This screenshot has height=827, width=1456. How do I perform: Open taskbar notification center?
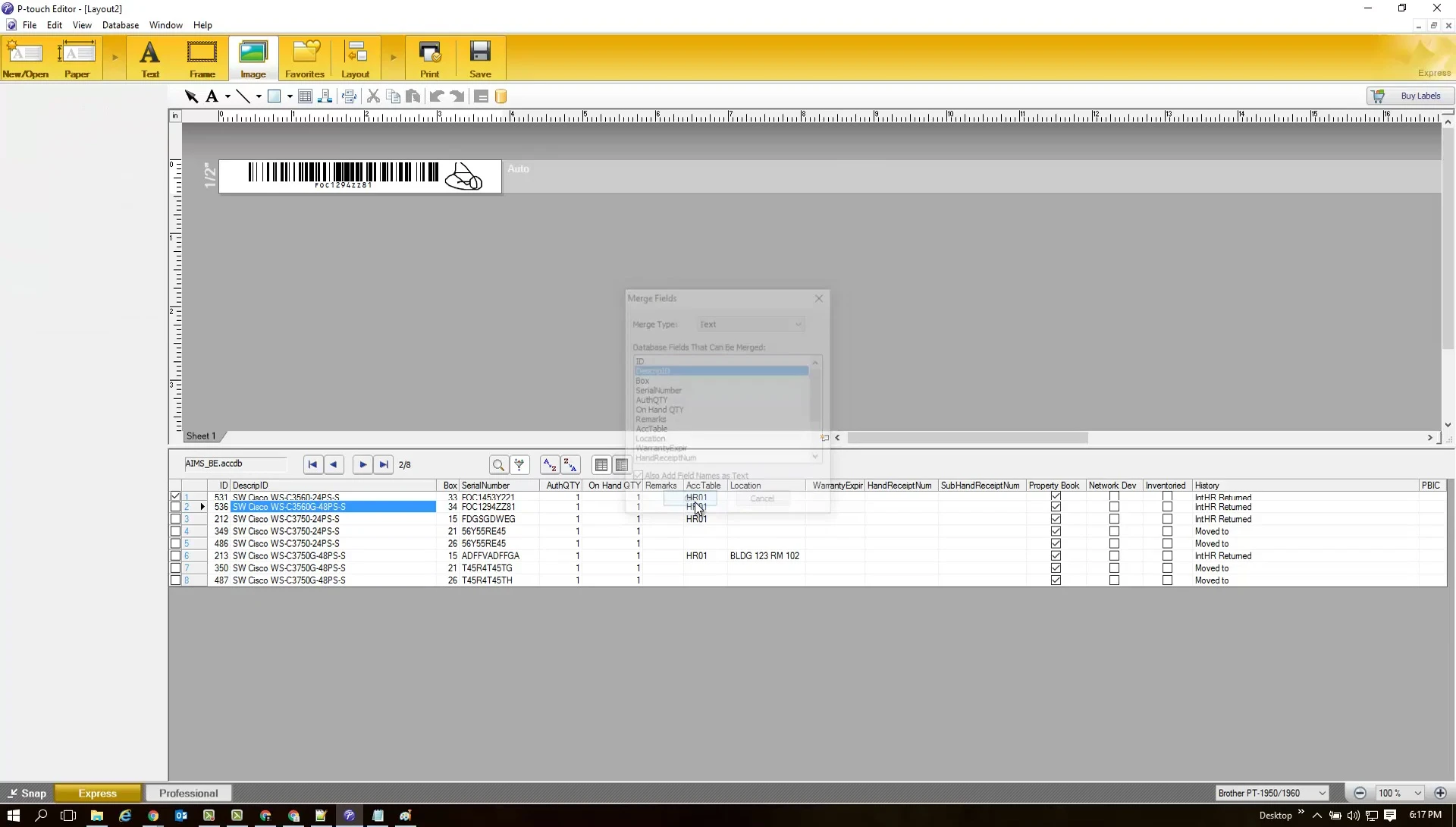click(x=1390, y=816)
